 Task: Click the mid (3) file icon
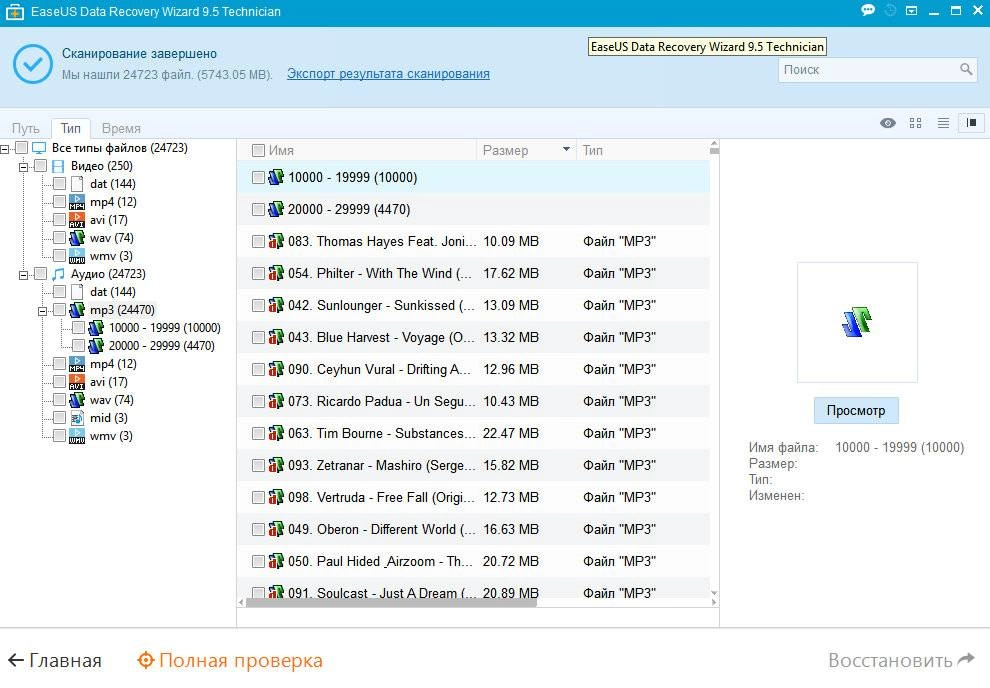[77, 418]
